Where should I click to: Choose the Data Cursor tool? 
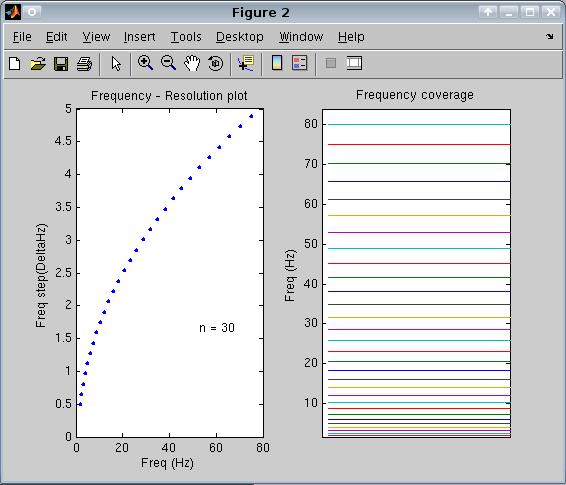point(246,63)
